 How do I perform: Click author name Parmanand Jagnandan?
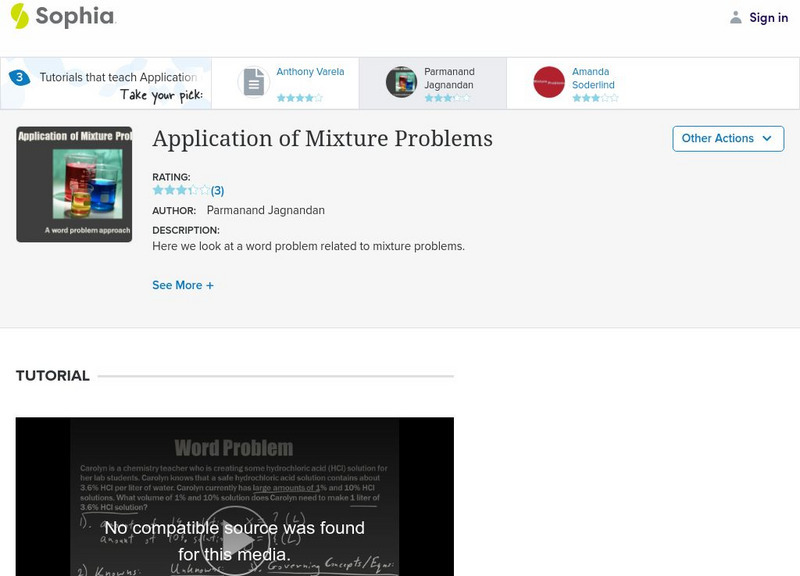pyautogui.click(x=264, y=210)
